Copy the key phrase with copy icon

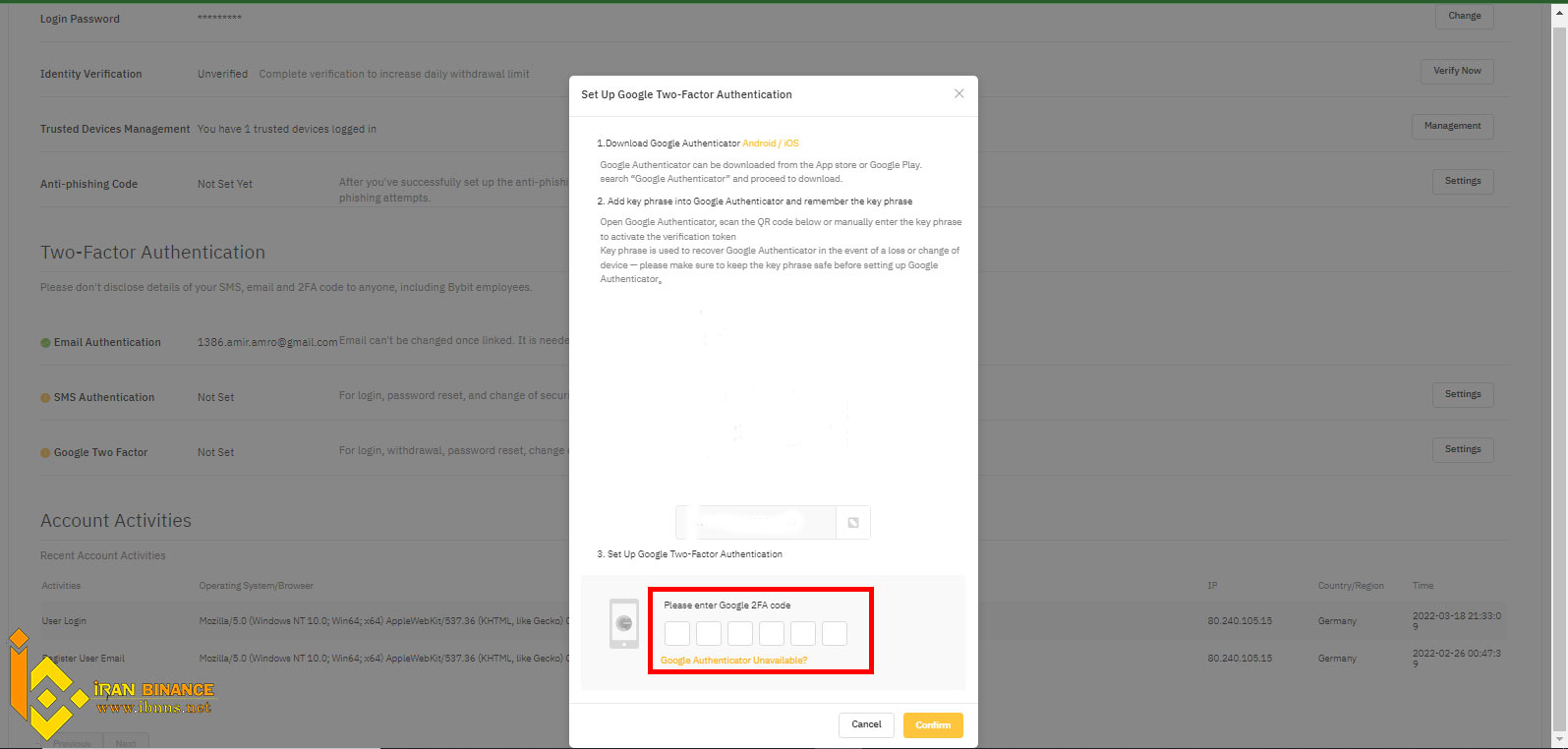[853, 523]
